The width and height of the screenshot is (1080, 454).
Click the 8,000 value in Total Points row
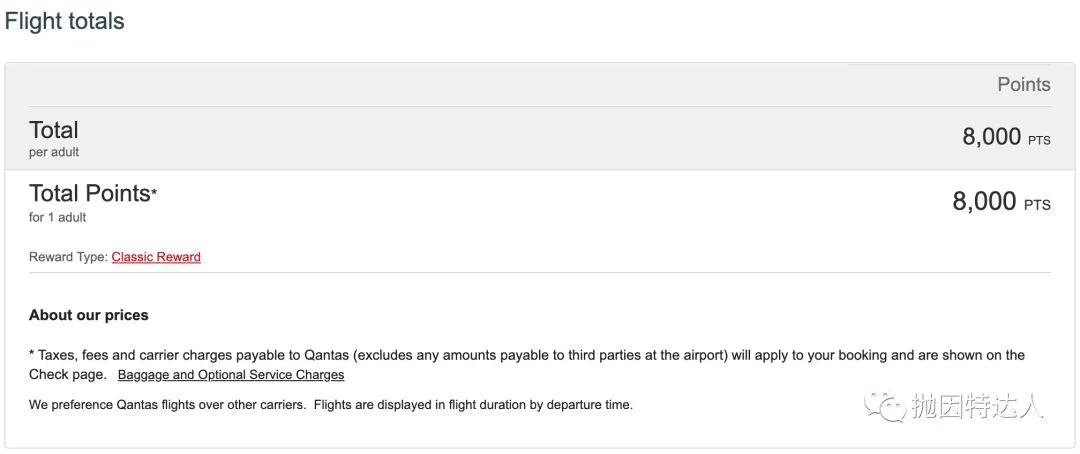click(x=984, y=202)
